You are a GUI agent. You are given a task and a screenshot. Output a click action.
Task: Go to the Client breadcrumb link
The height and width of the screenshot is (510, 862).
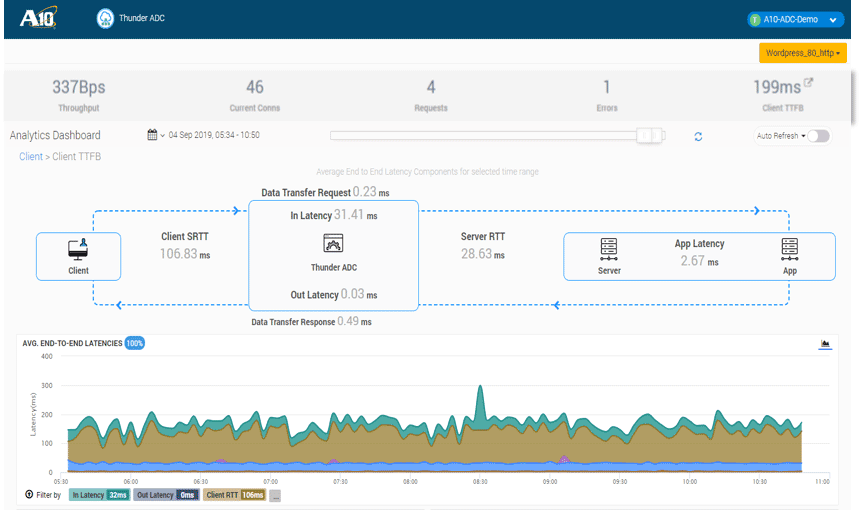pos(31,157)
